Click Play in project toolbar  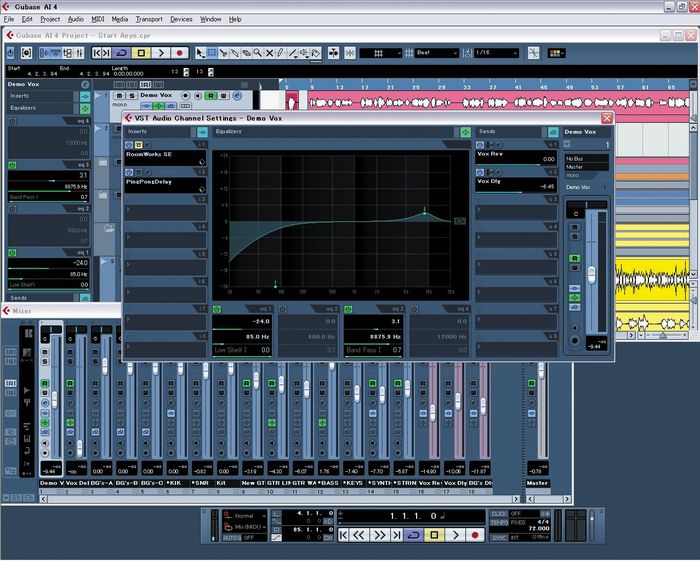point(161,53)
